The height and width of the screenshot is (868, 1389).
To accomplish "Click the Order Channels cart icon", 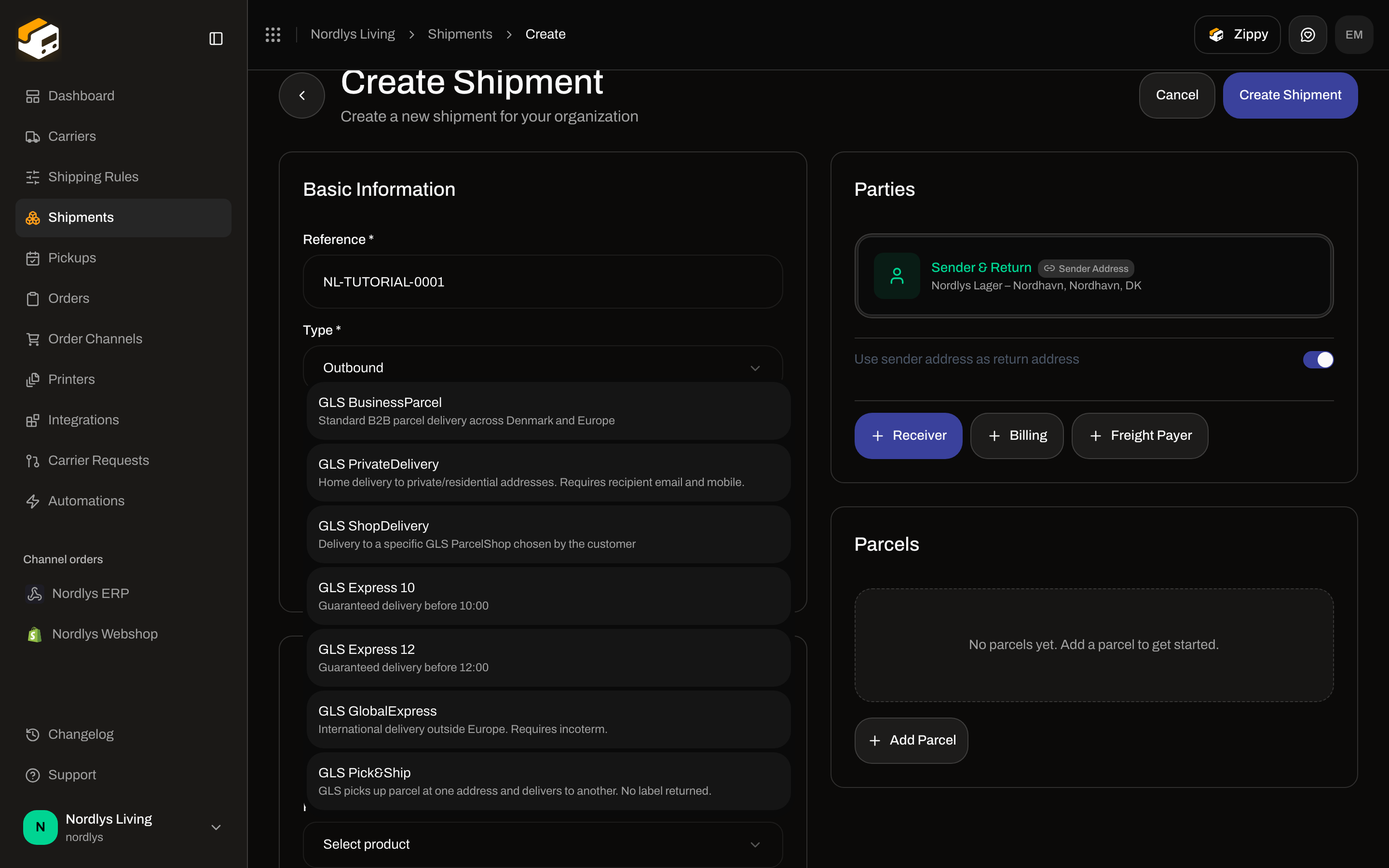I will [x=33, y=339].
